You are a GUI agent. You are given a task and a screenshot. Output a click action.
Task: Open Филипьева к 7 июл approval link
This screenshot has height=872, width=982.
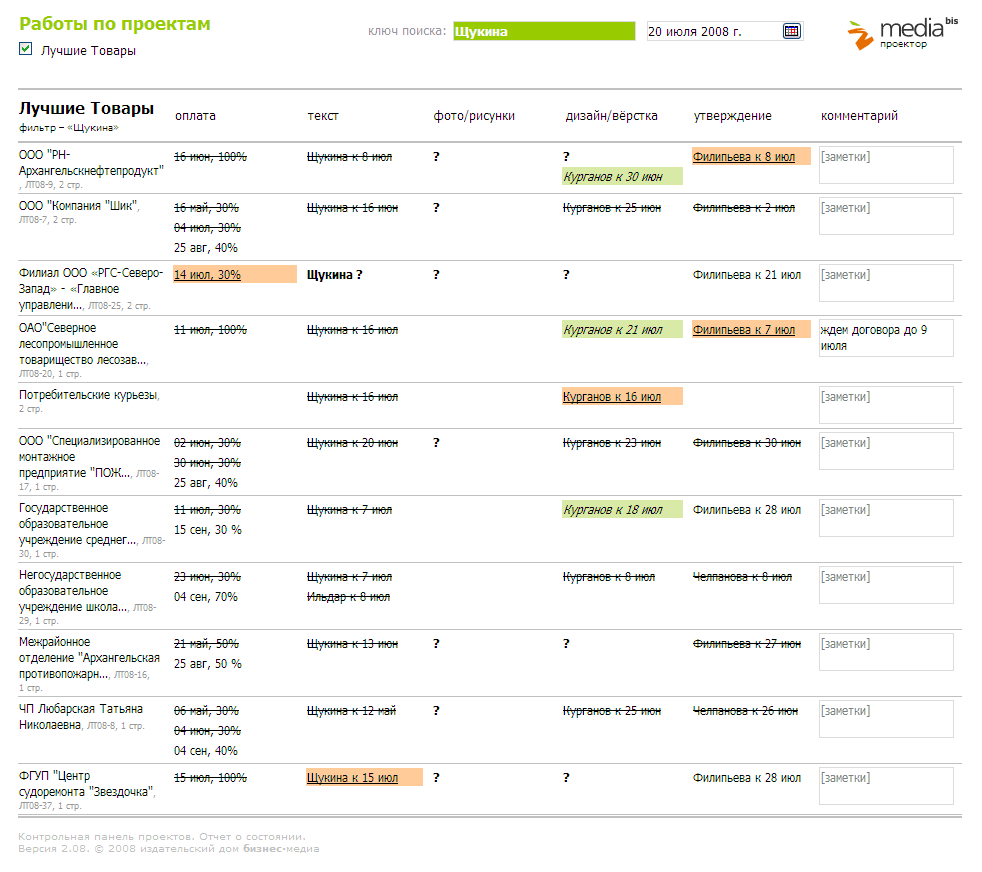tap(743, 330)
